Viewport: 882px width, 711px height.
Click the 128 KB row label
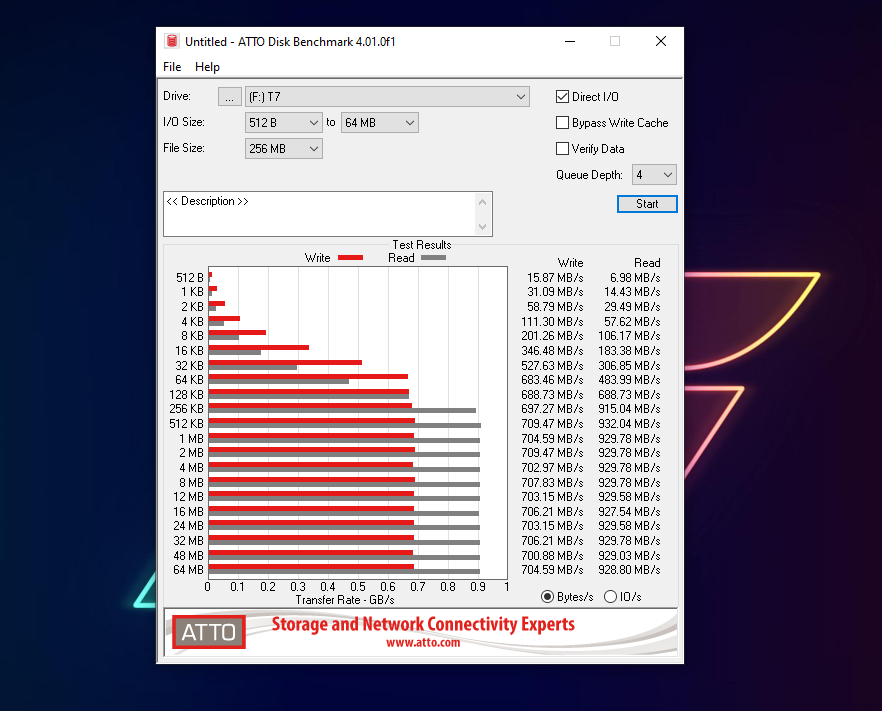pyautogui.click(x=186, y=395)
